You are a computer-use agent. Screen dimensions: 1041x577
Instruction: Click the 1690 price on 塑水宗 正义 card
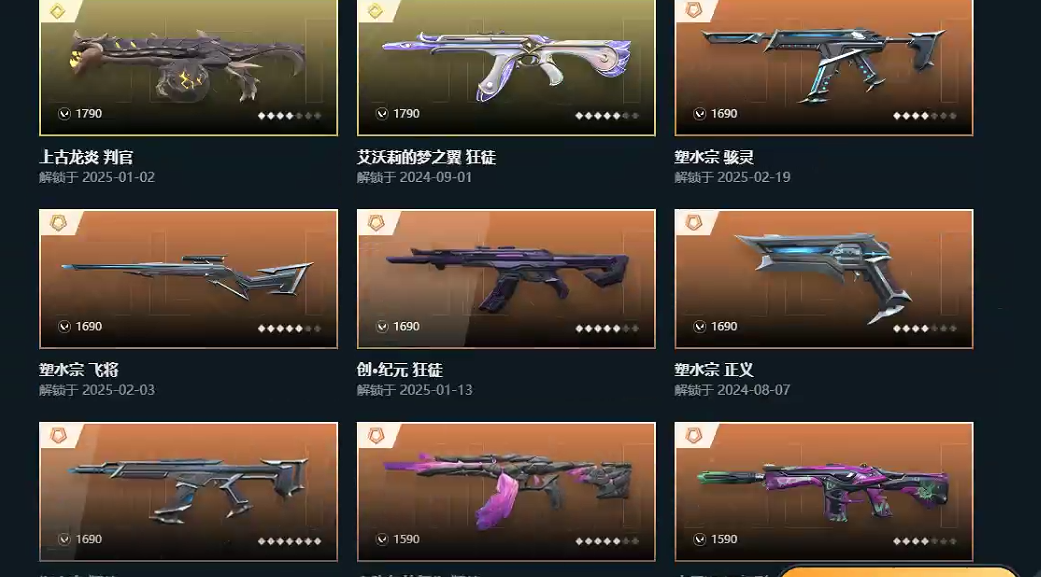click(724, 326)
